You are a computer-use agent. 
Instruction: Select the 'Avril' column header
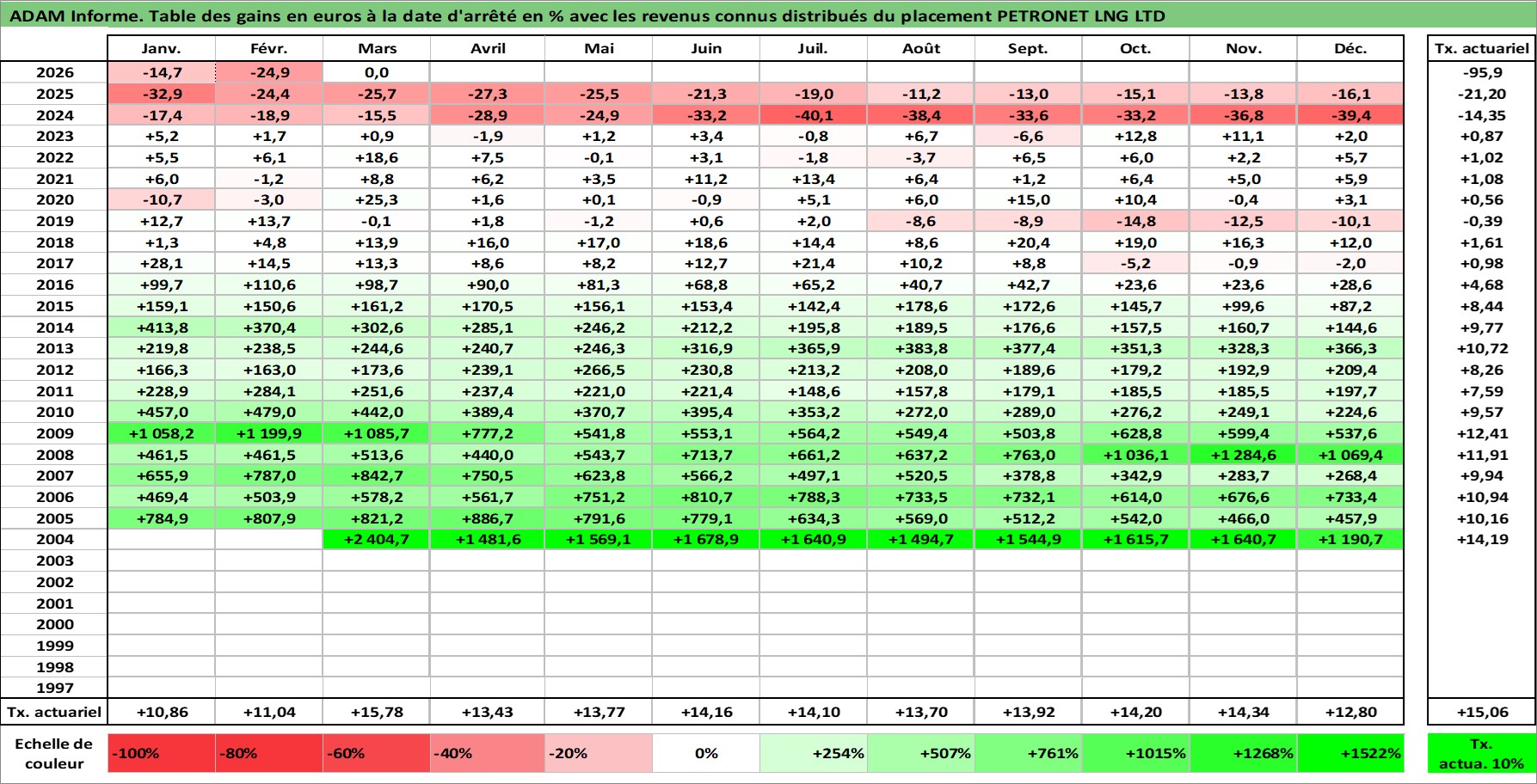point(488,49)
